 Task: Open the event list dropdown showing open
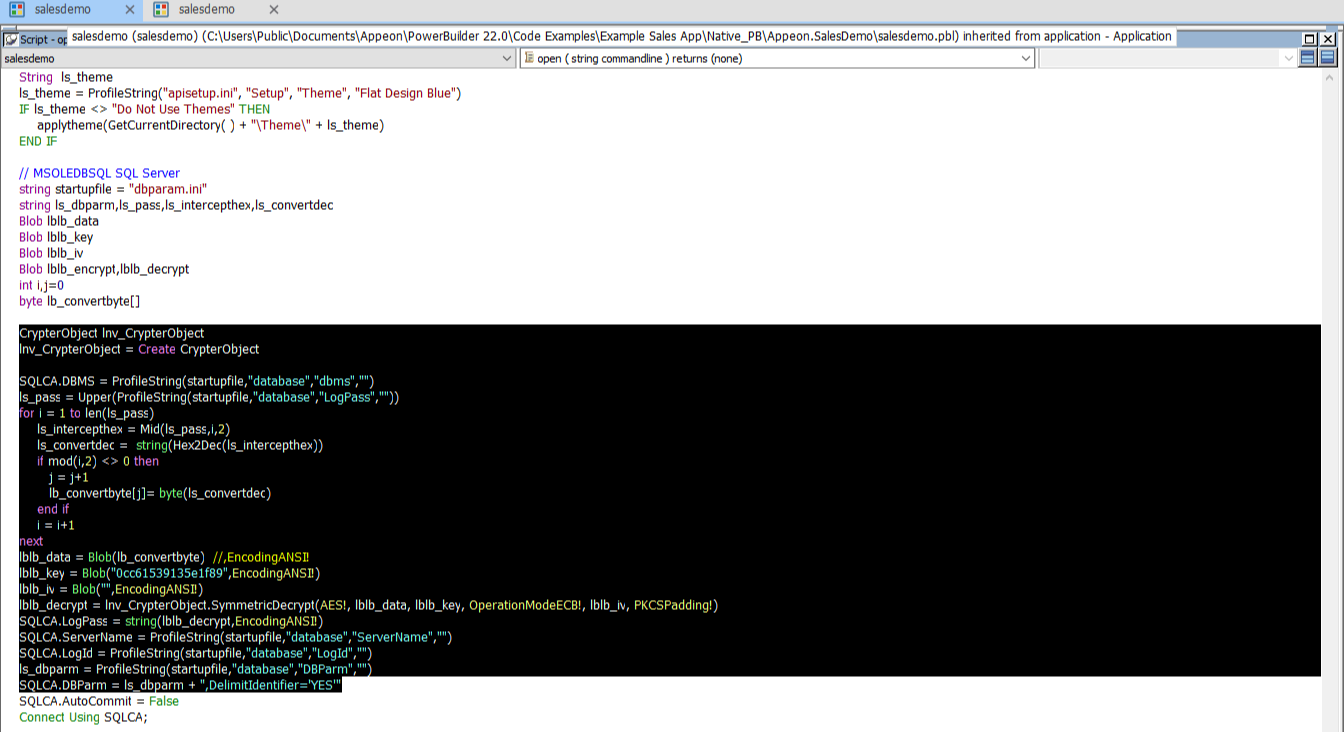[x=1026, y=58]
